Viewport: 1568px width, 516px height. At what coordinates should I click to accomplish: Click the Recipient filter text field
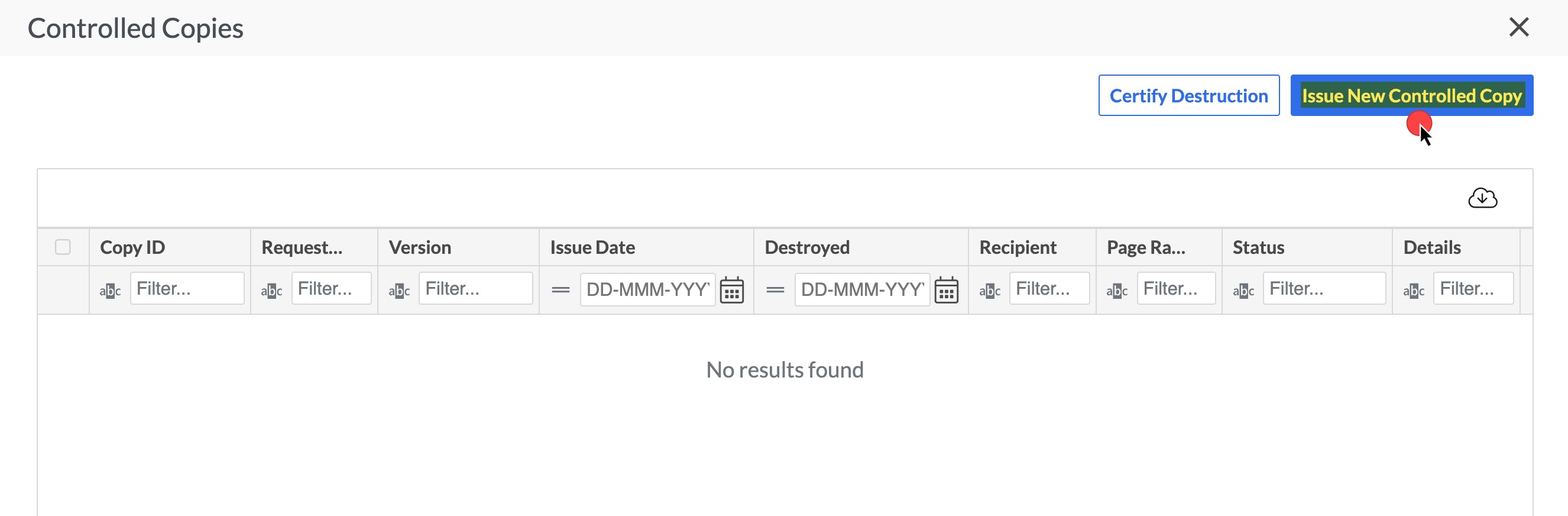click(x=1049, y=288)
